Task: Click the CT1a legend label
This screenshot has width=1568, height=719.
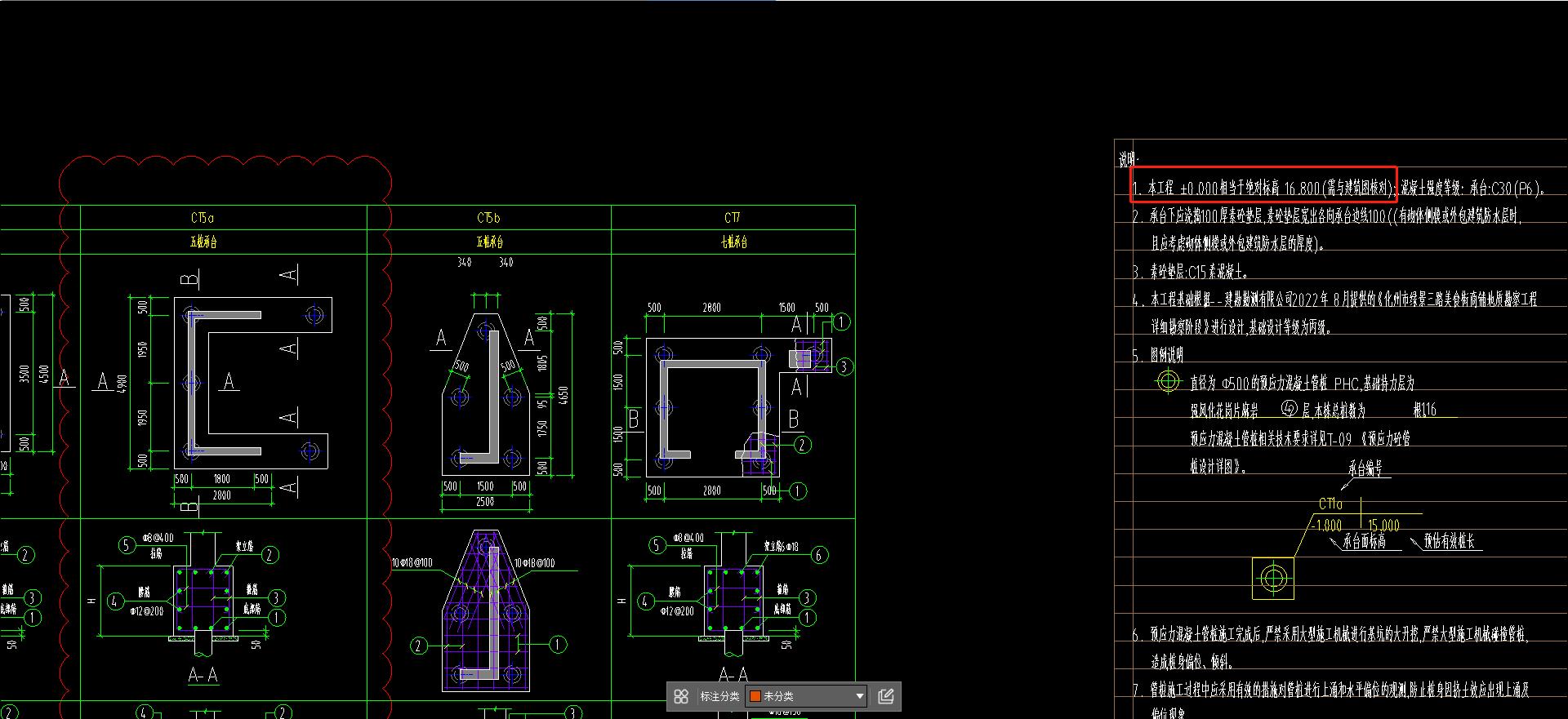Action: tap(1330, 504)
